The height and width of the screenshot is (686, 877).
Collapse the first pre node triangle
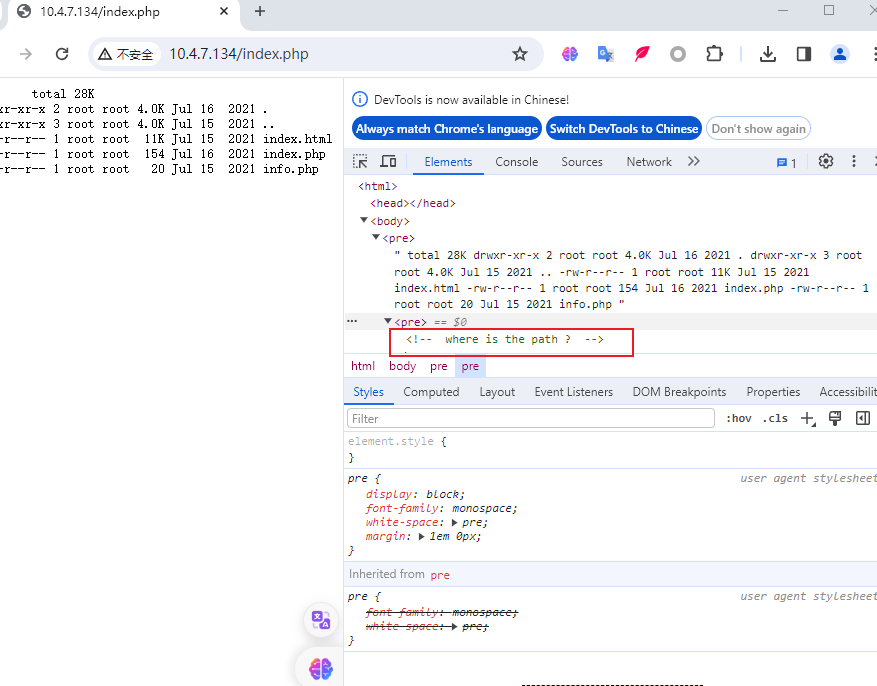376,238
